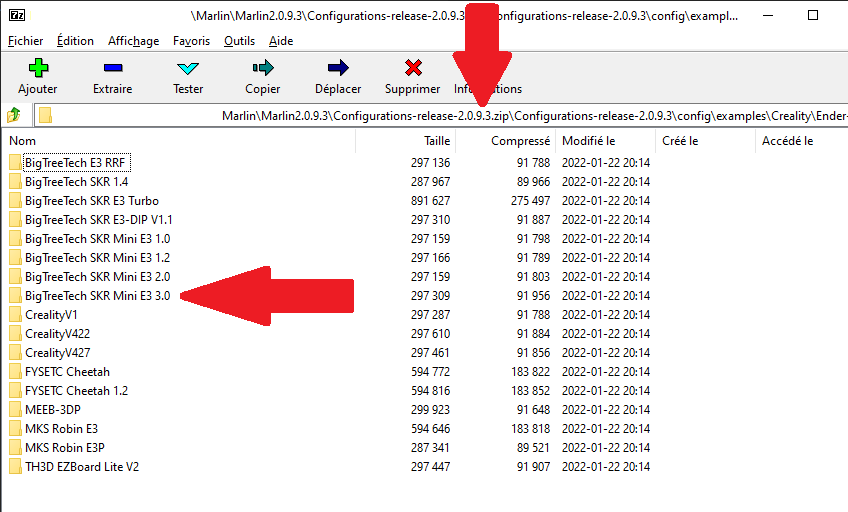This screenshot has height=512, width=848.
Task: Click folder icon of SKR Mini E3 3.0
Action: pos(16,295)
